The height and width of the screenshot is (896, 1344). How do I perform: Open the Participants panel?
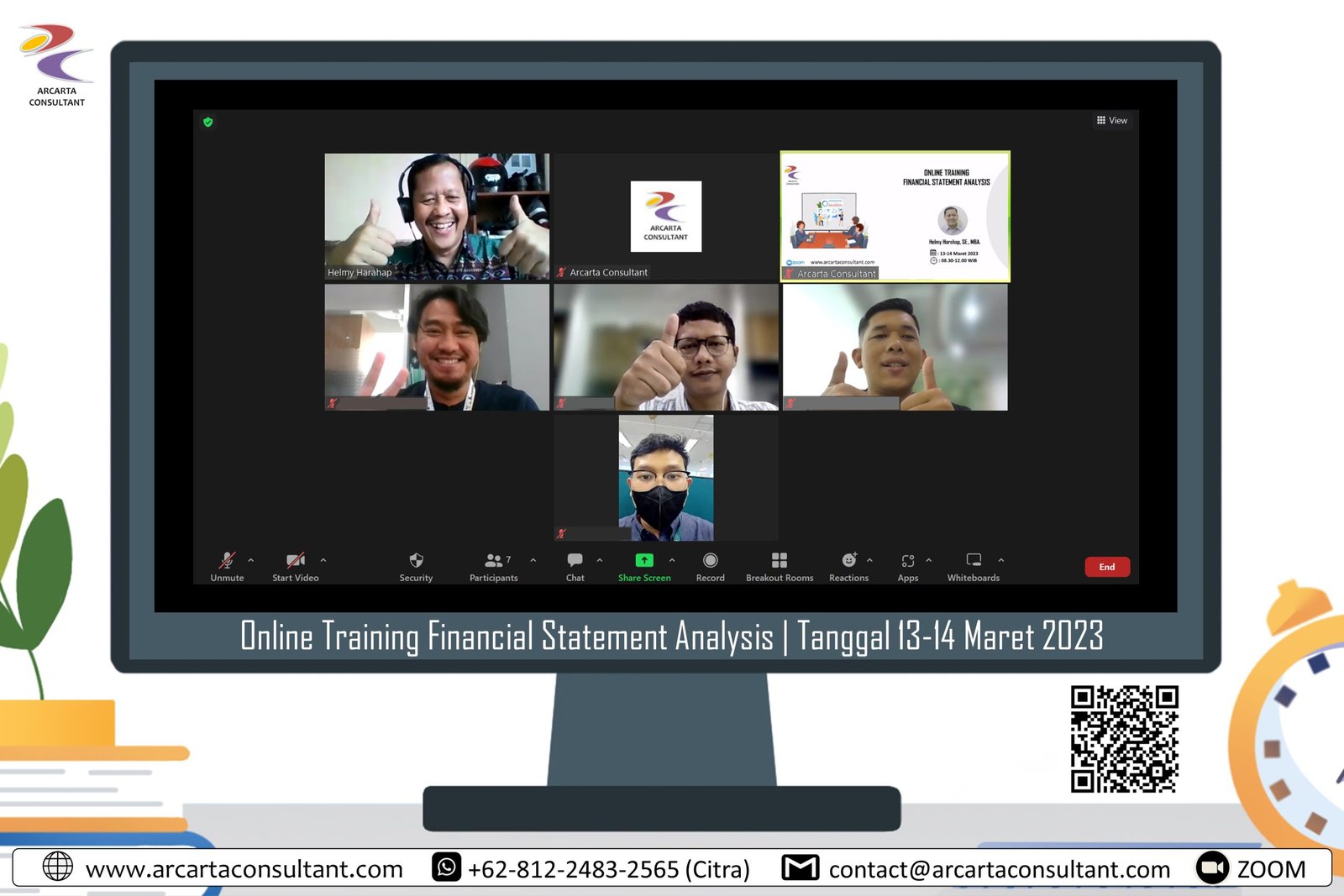point(494,561)
